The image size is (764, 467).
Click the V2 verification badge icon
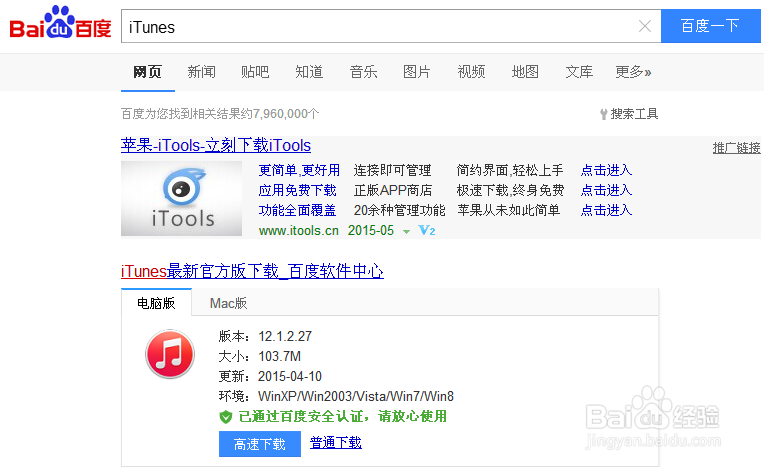(x=427, y=231)
